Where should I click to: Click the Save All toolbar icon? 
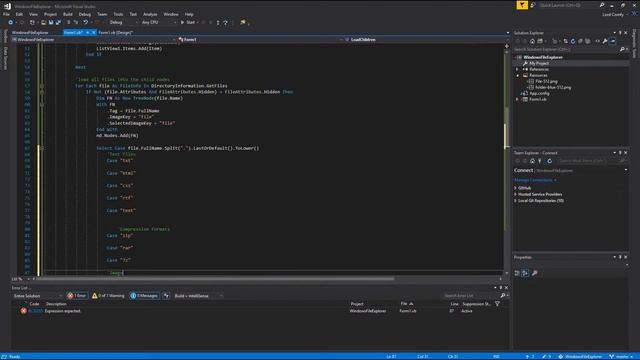58,22
